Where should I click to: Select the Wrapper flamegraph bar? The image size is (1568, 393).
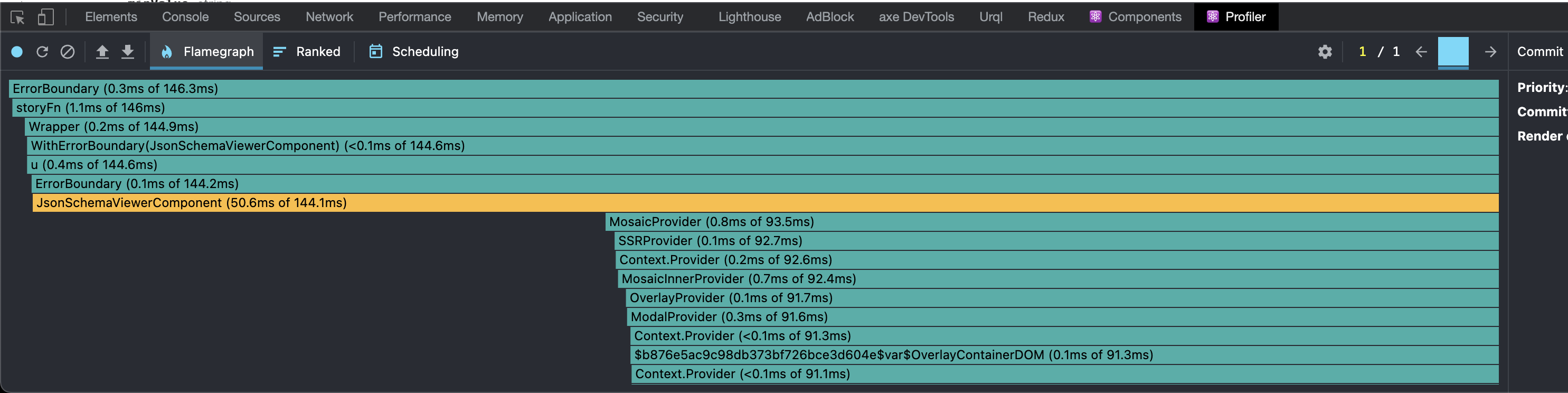pos(762,127)
